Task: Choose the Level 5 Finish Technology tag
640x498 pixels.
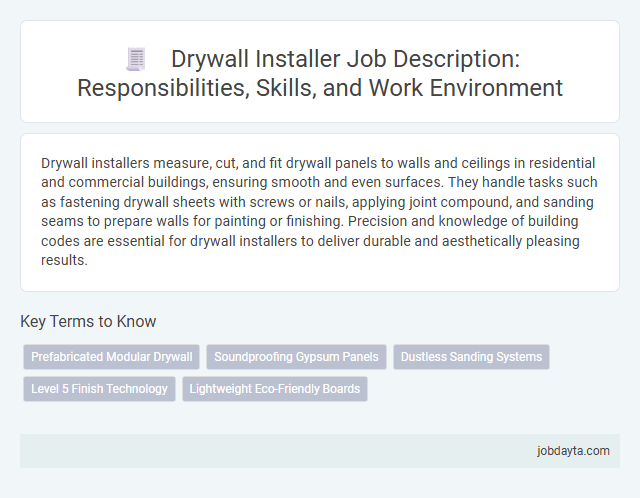Action: (99, 389)
